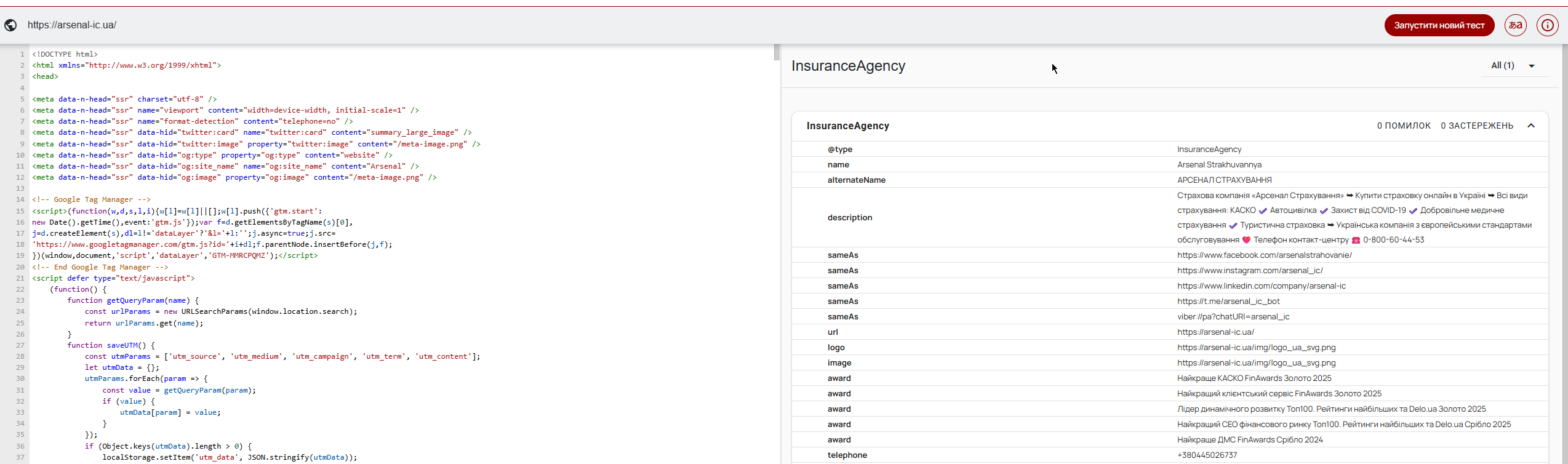1568x464 pixels.
Task: Click the 'function saveUTM()' code line
Action: [x=111, y=345]
